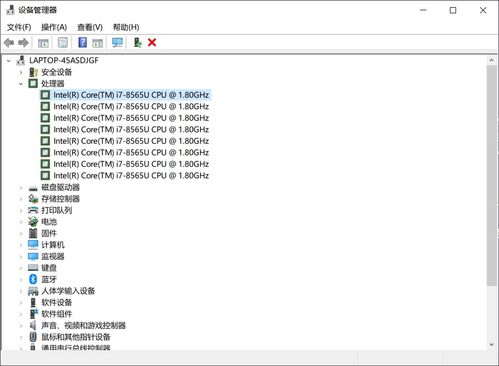Collapse the LAPTOP-45ASDJGF root node

click(x=9, y=61)
